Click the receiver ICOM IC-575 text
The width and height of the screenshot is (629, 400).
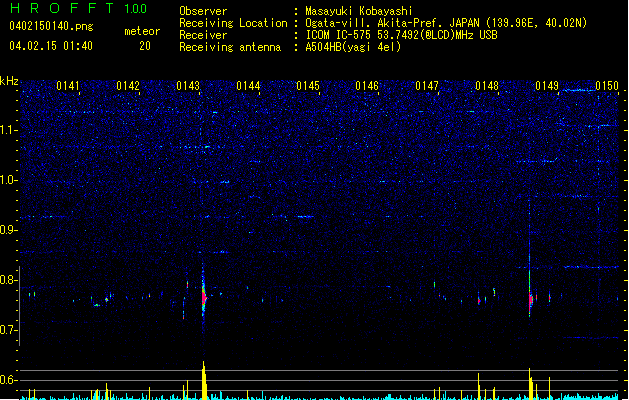[x=402, y=35]
